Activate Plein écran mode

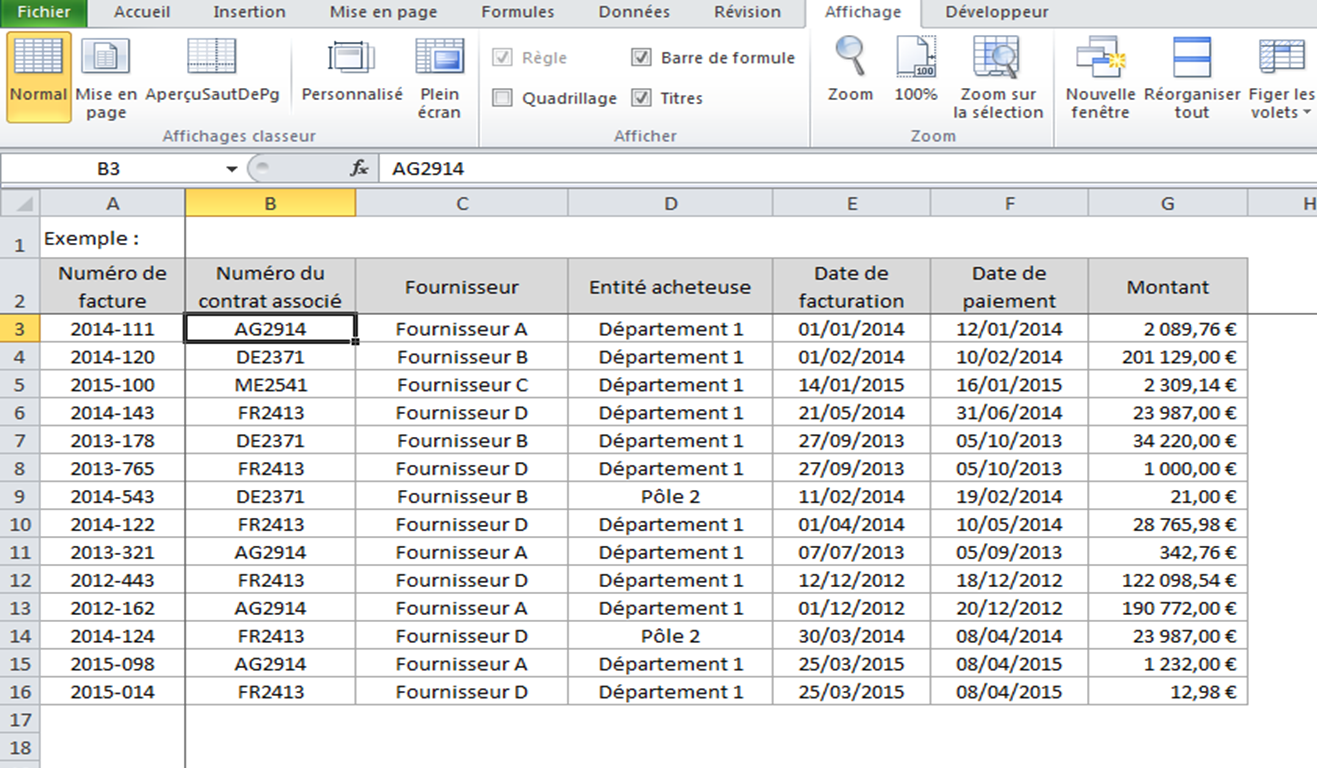pos(438,76)
